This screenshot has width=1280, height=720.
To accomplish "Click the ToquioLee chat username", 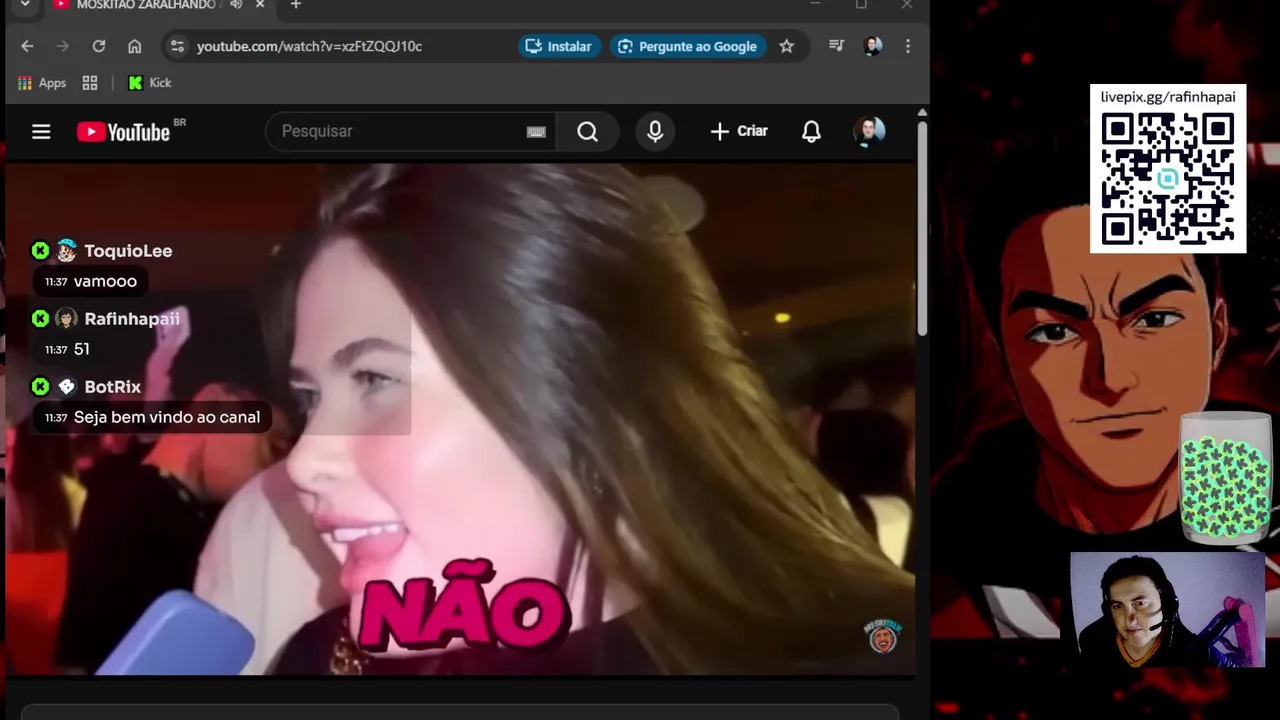I will [x=128, y=251].
